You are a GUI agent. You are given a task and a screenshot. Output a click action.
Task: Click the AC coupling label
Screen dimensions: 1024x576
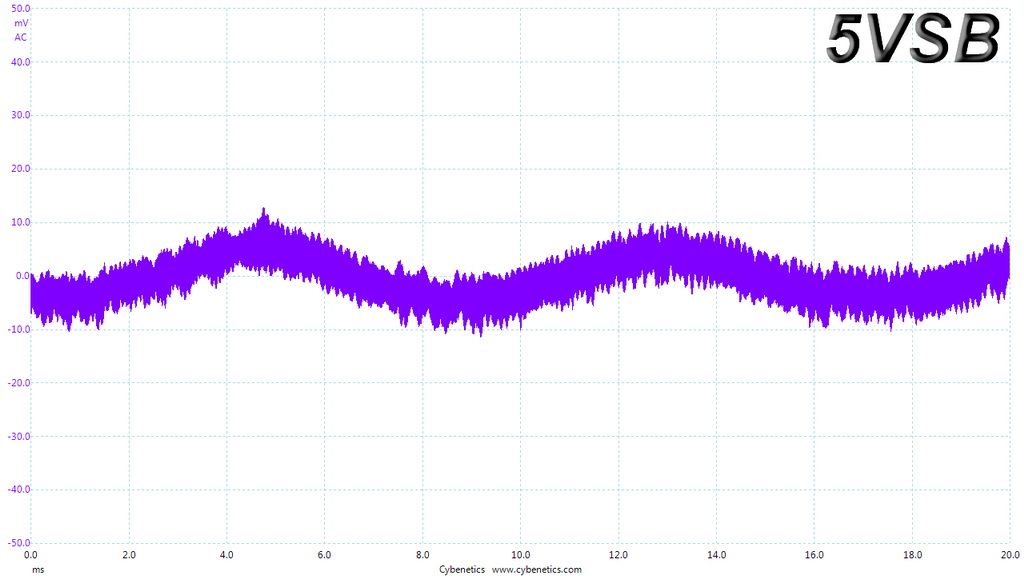21,37
